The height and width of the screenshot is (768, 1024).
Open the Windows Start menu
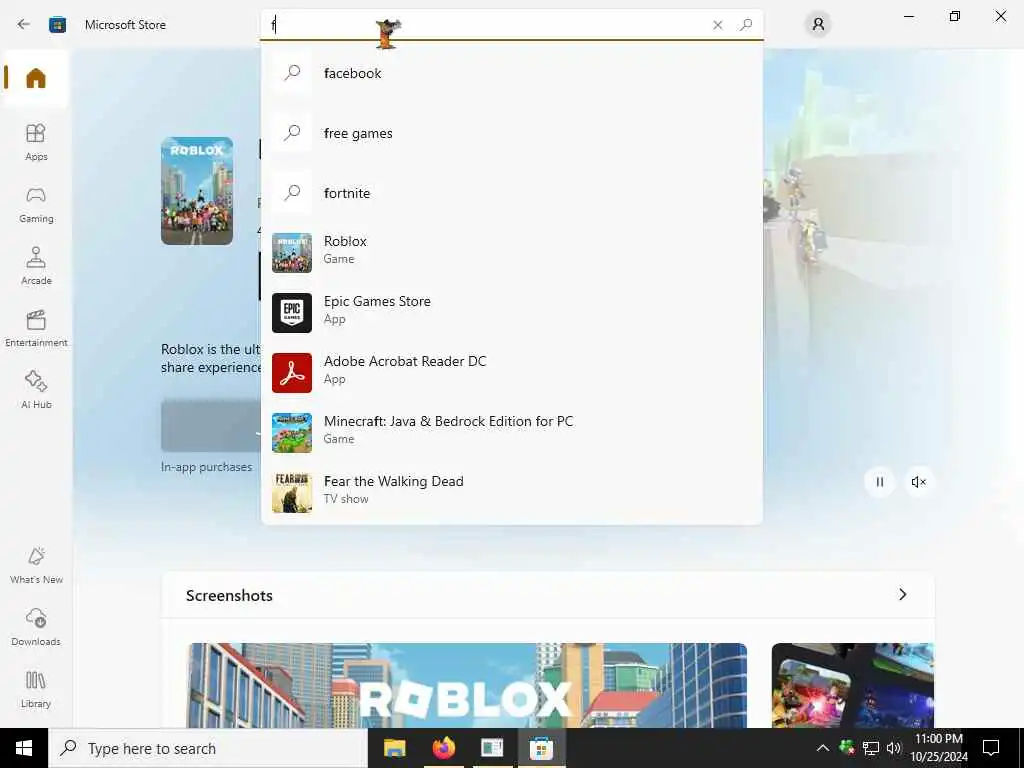(x=24, y=748)
